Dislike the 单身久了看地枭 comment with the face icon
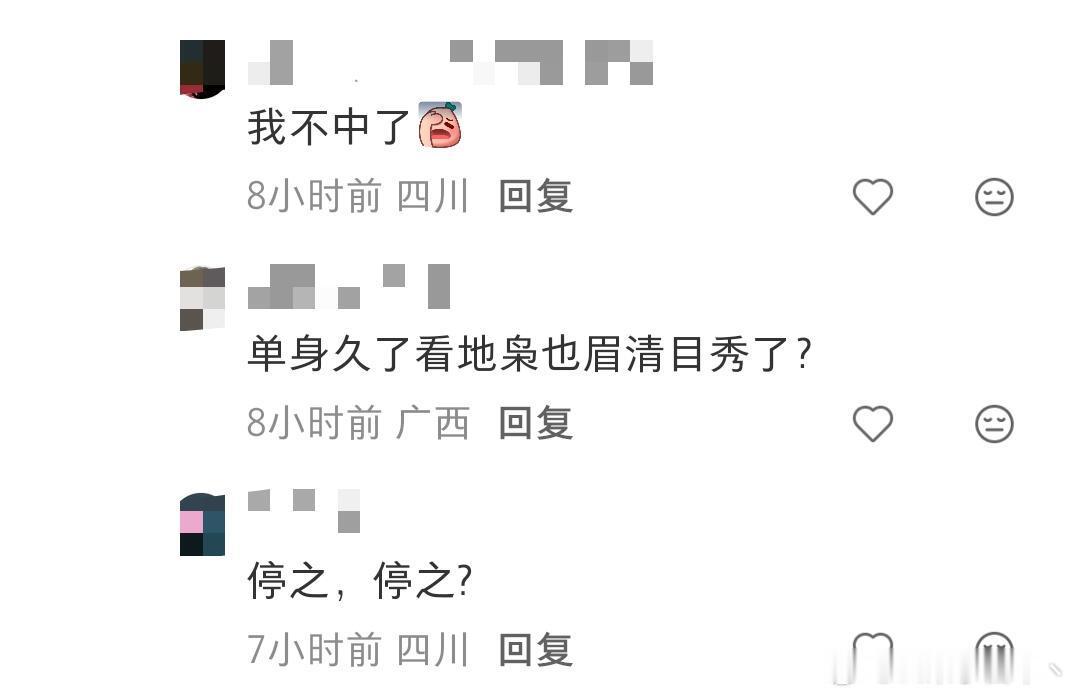This screenshot has width=1080, height=696. [994, 424]
